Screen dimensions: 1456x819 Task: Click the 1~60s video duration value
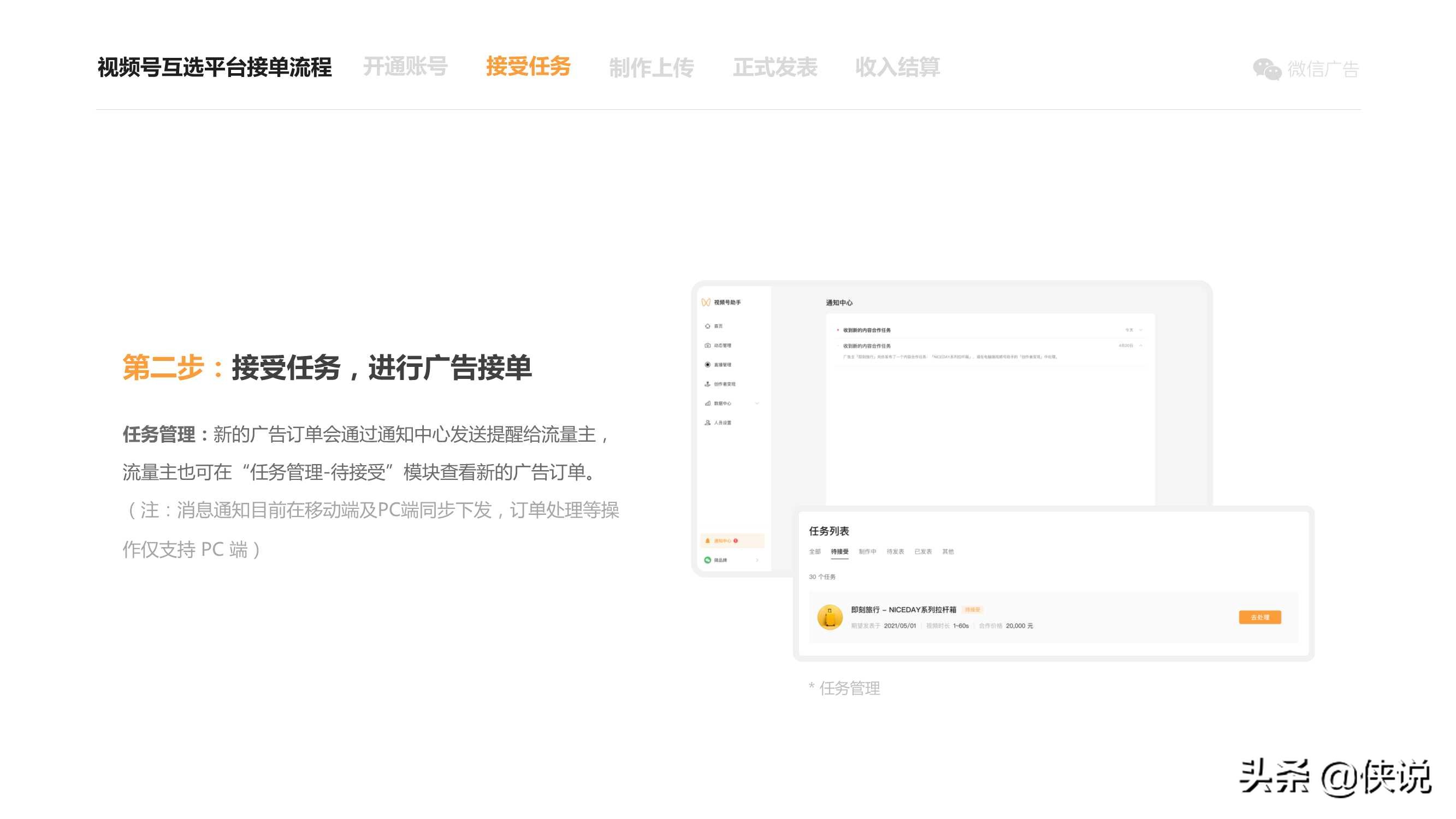pyautogui.click(x=961, y=626)
